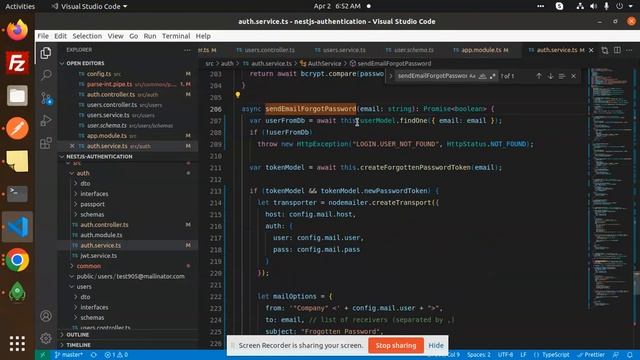Screen dimensions: 640x360
Task: Open jwt.service.ts in file tree
Action: click(x=99, y=256)
